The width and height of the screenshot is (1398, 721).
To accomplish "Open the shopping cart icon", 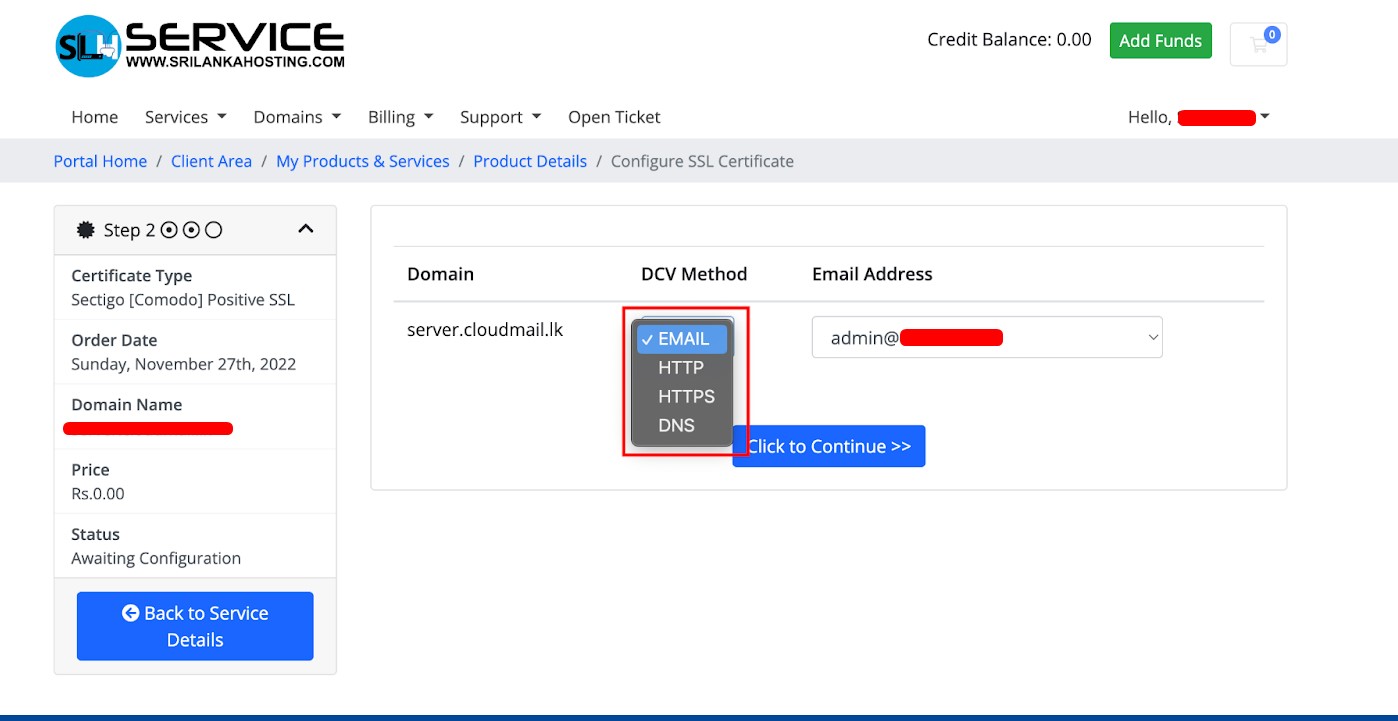I will pyautogui.click(x=1258, y=44).
